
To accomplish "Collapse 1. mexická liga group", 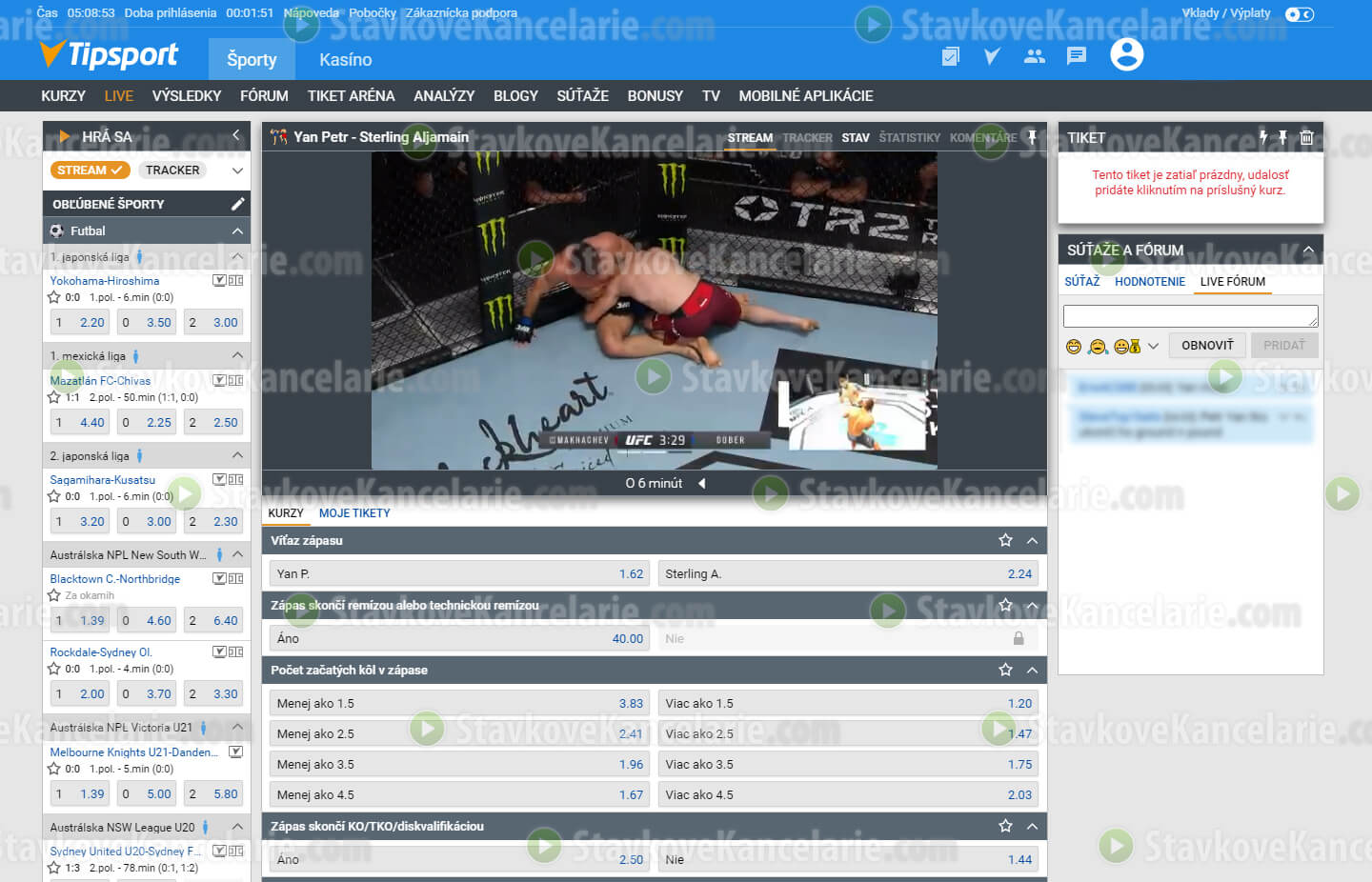I will 237,355.
